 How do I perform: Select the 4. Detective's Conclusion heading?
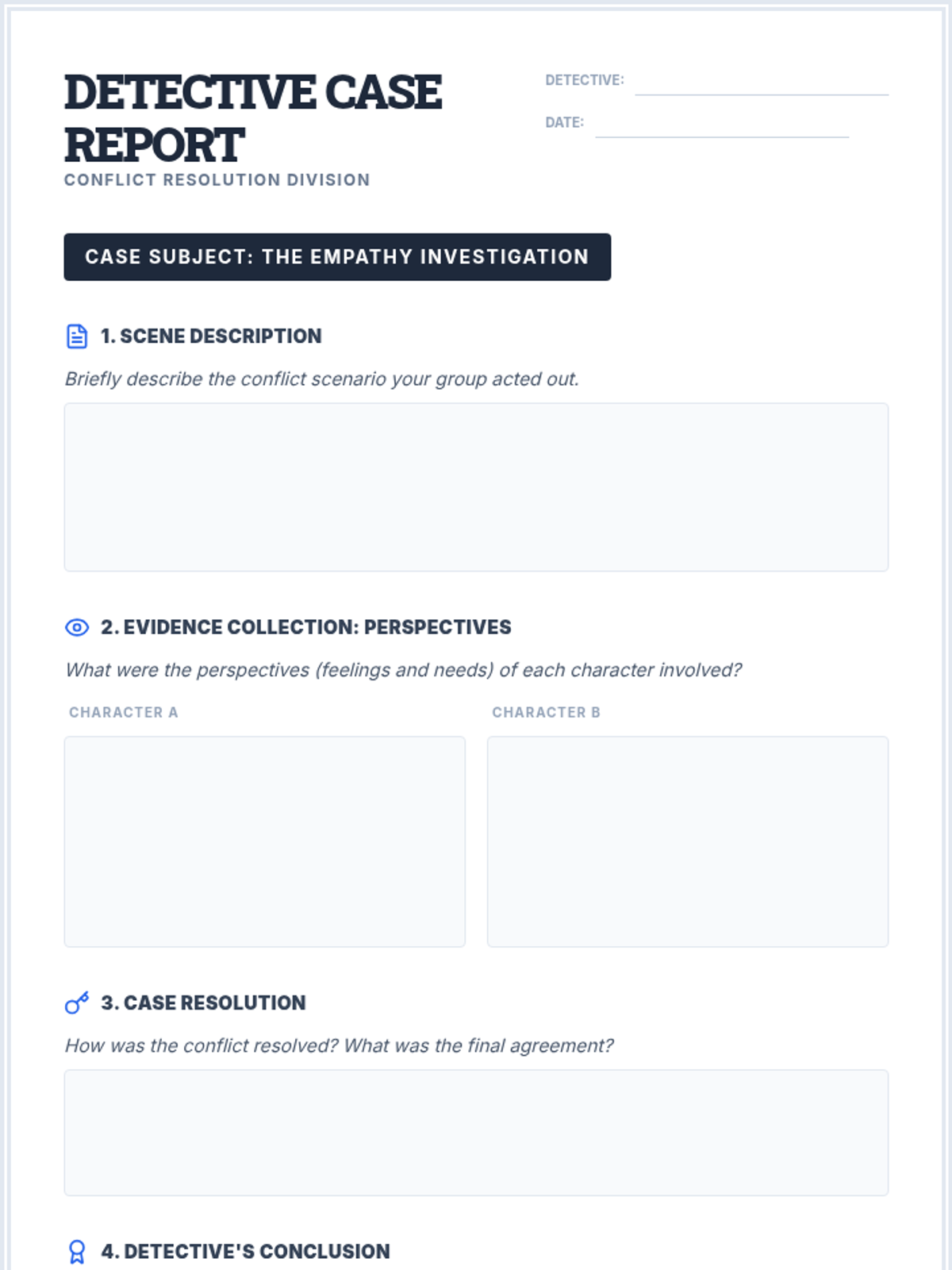click(x=245, y=1252)
